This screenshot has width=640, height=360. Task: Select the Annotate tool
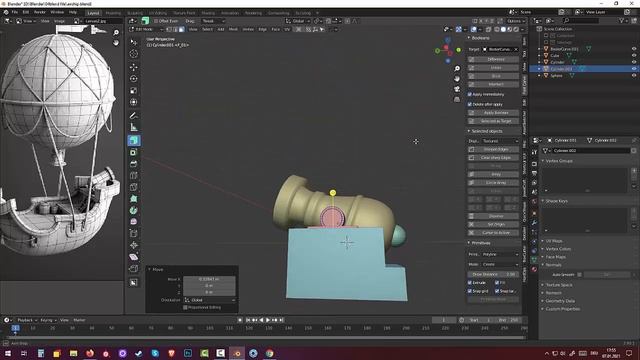tap(133, 116)
